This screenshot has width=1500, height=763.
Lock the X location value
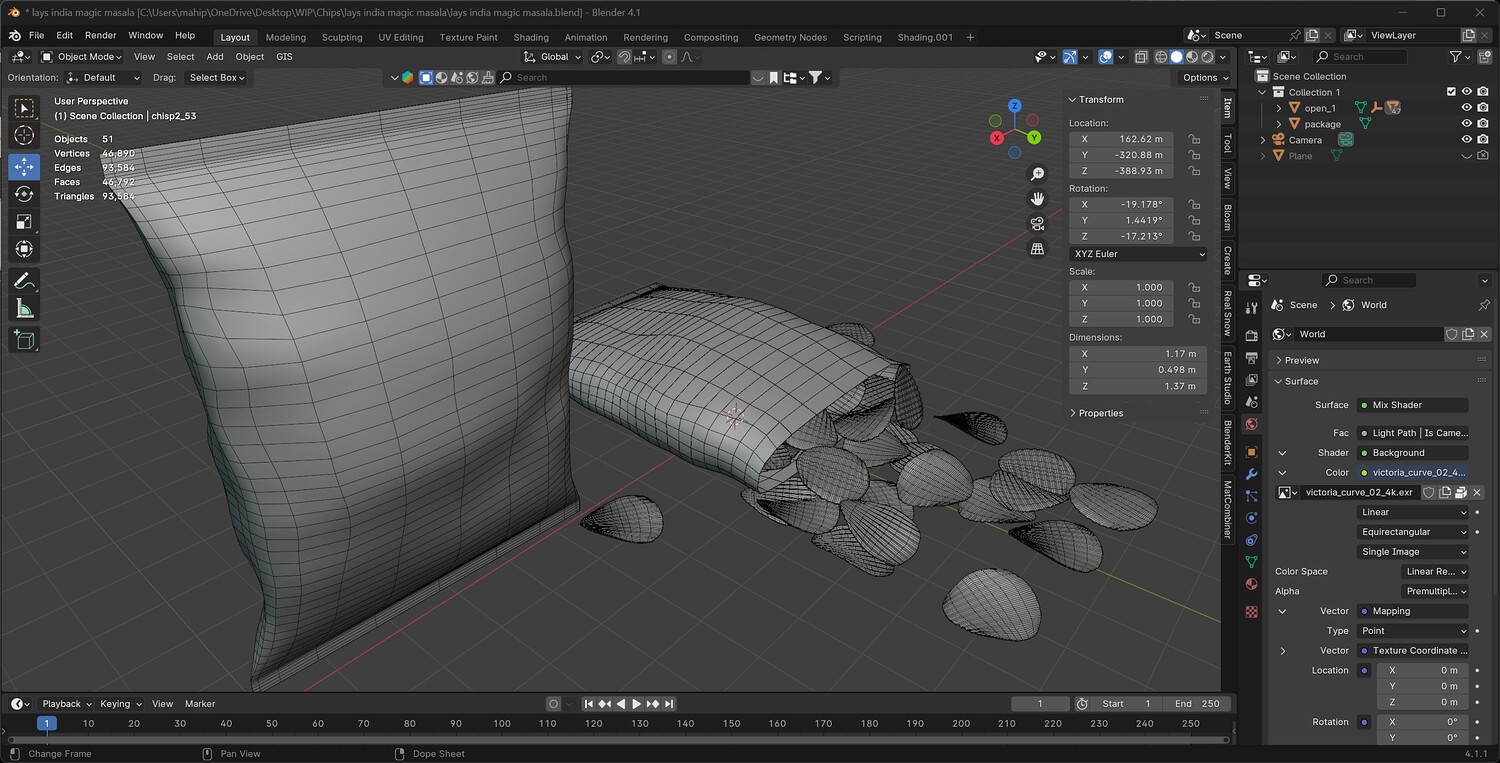1194,139
